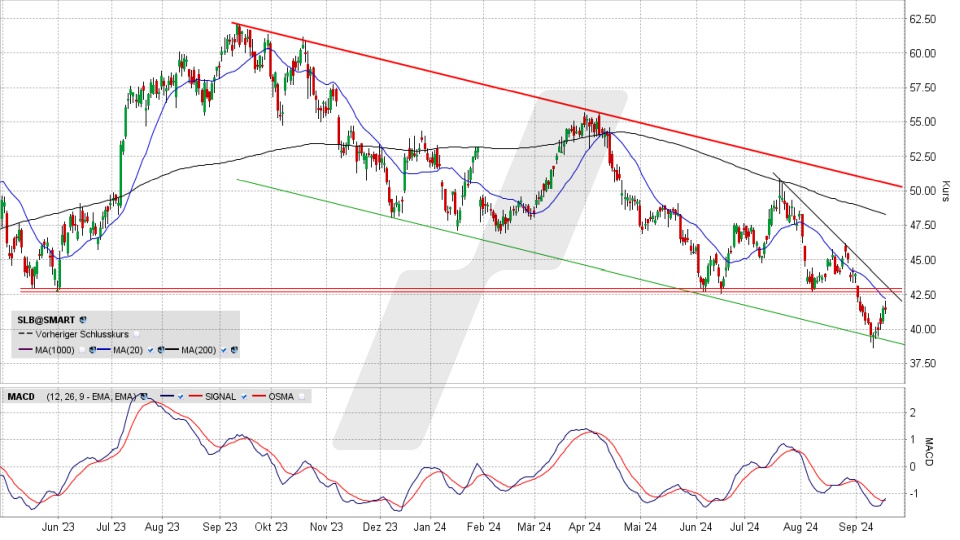The height and width of the screenshot is (540, 960).
Task: Click the SIGNAL legend label
Action: [220, 397]
